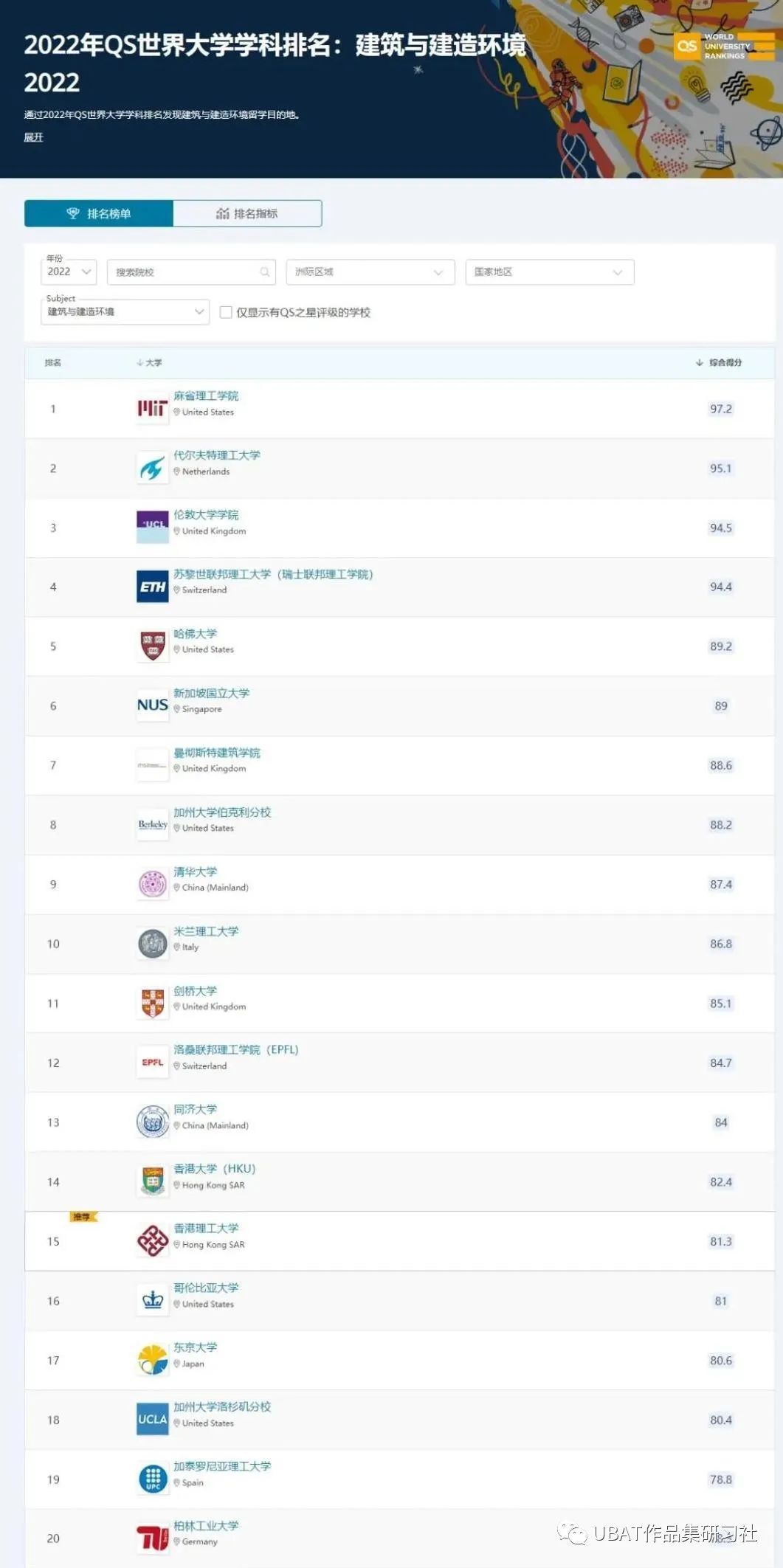Click the 搜索院校 search input field
The image size is (783, 1568).
point(191,272)
